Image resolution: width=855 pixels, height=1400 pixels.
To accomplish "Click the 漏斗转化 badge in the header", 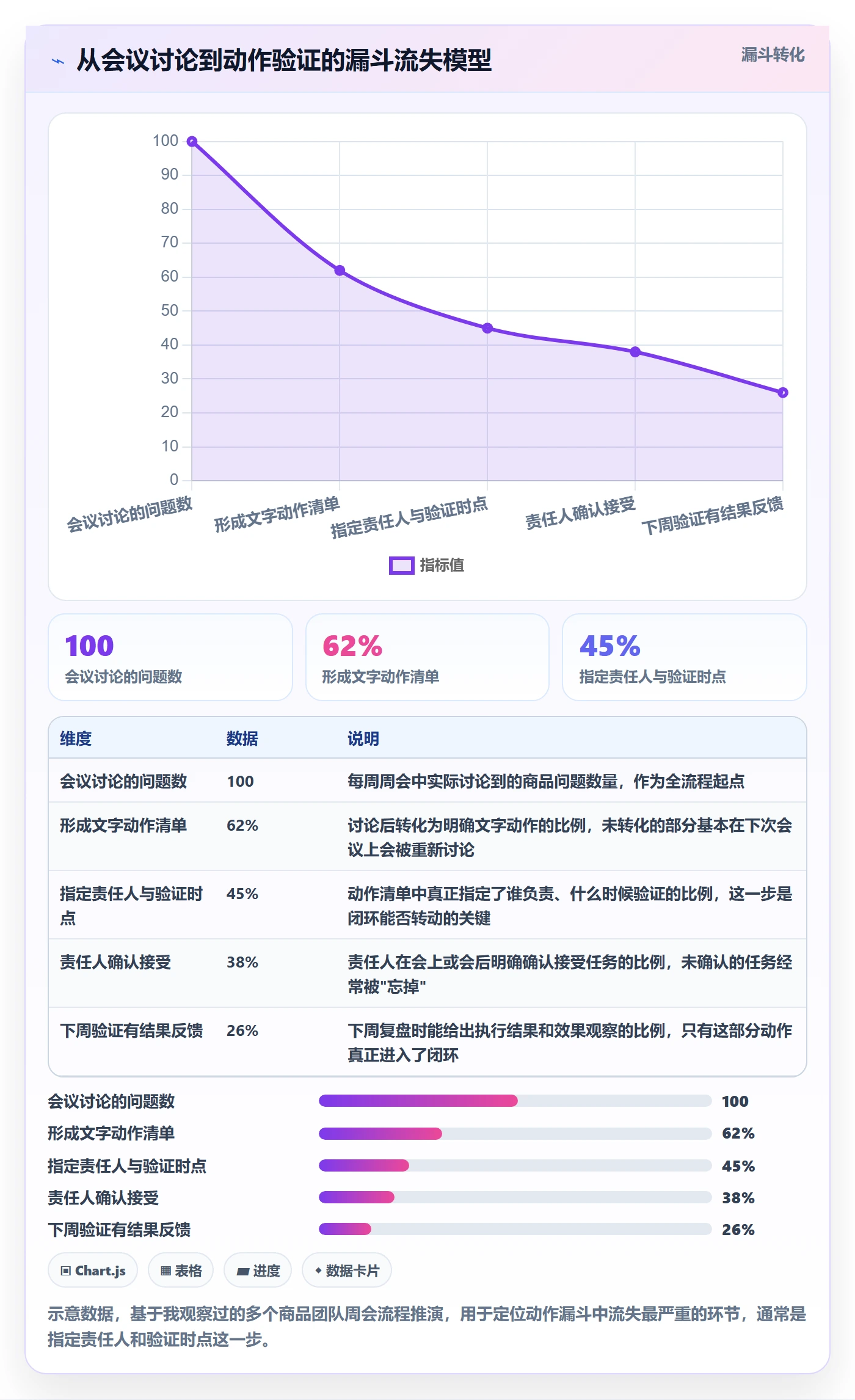I will click(773, 55).
